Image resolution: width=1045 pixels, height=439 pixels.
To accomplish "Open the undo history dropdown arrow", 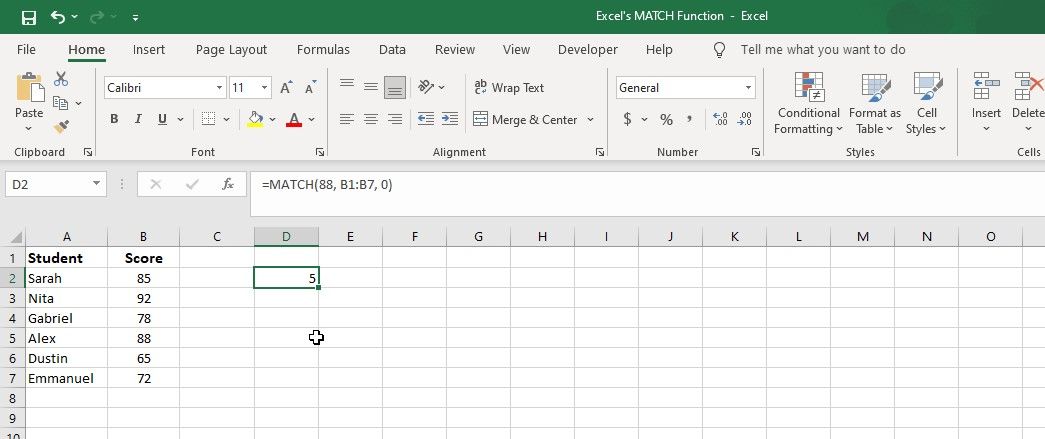I will pos(74,17).
